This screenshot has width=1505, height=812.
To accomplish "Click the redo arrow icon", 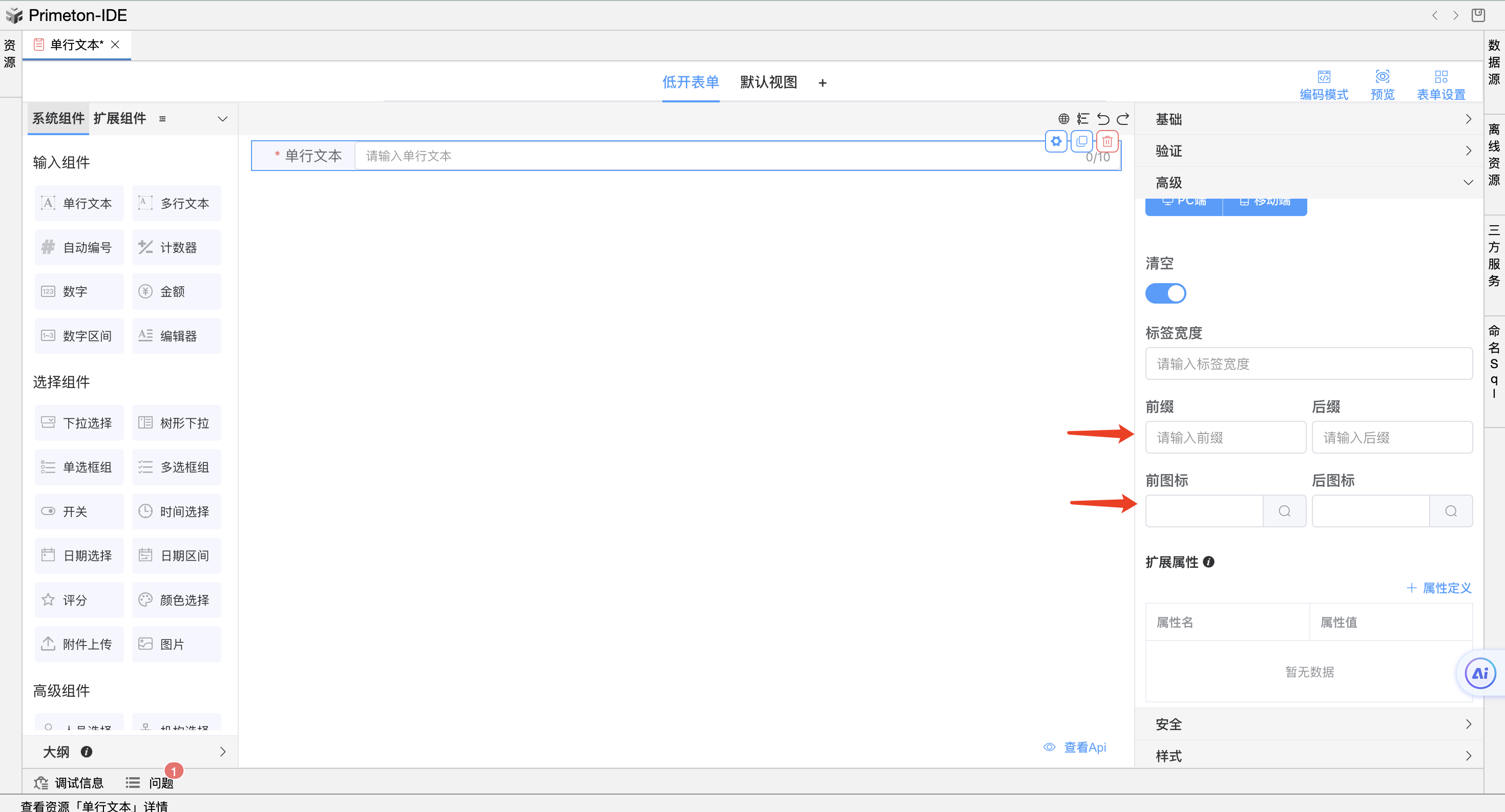I will 1123,119.
